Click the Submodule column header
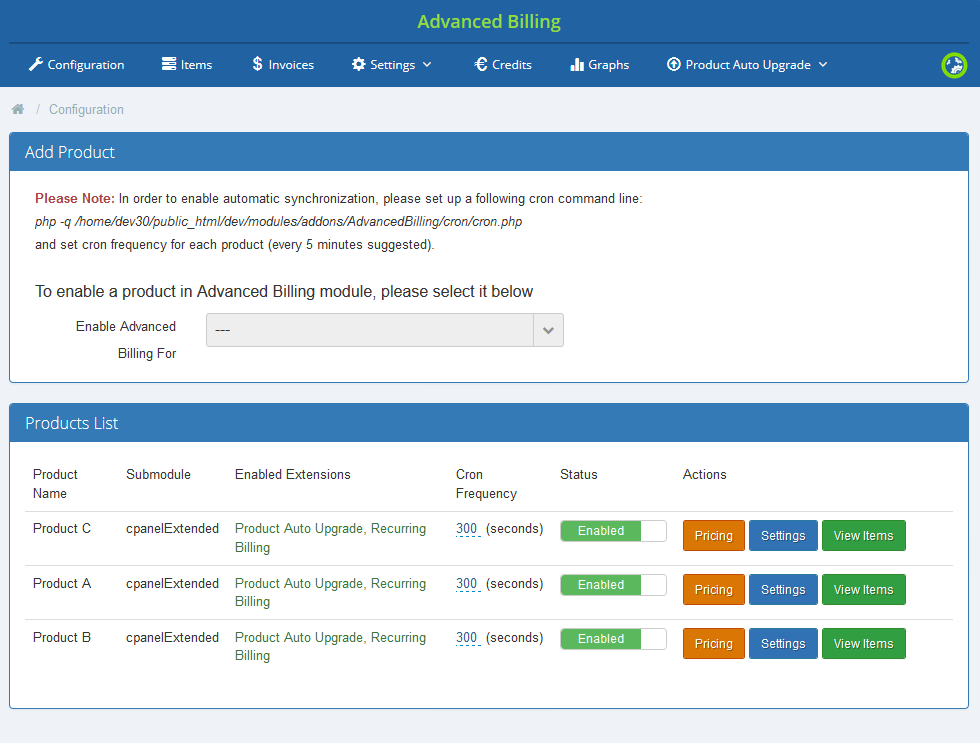 158,474
